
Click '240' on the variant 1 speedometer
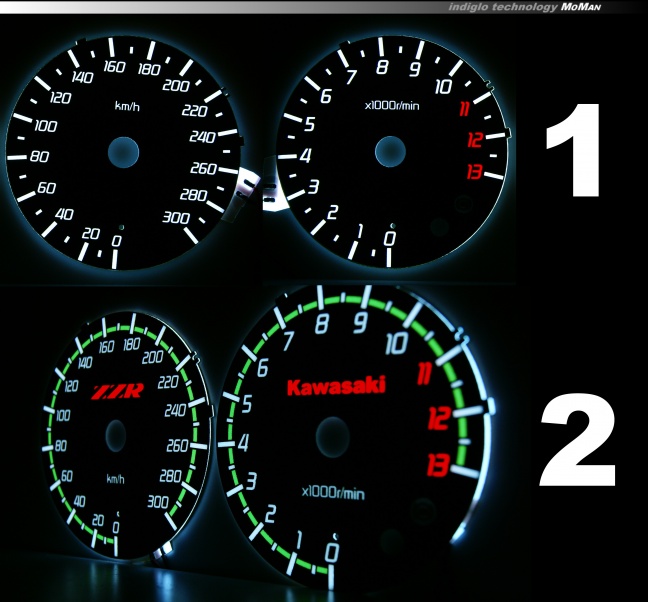(202, 137)
